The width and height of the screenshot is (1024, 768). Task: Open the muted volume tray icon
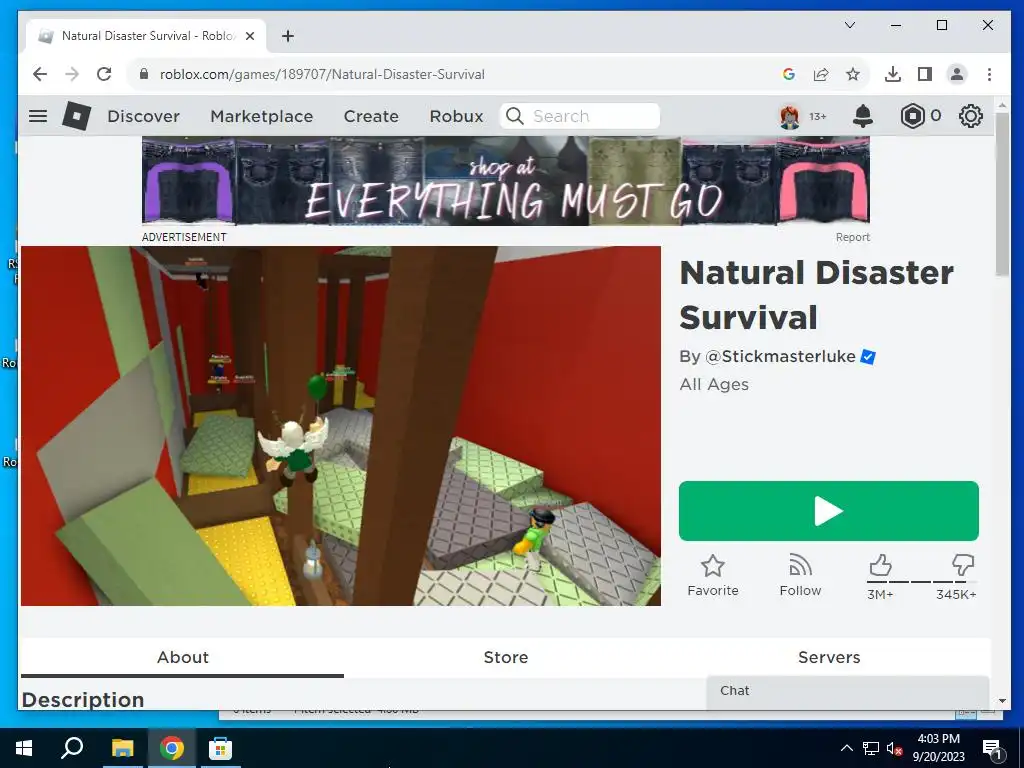[x=895, y=748]
